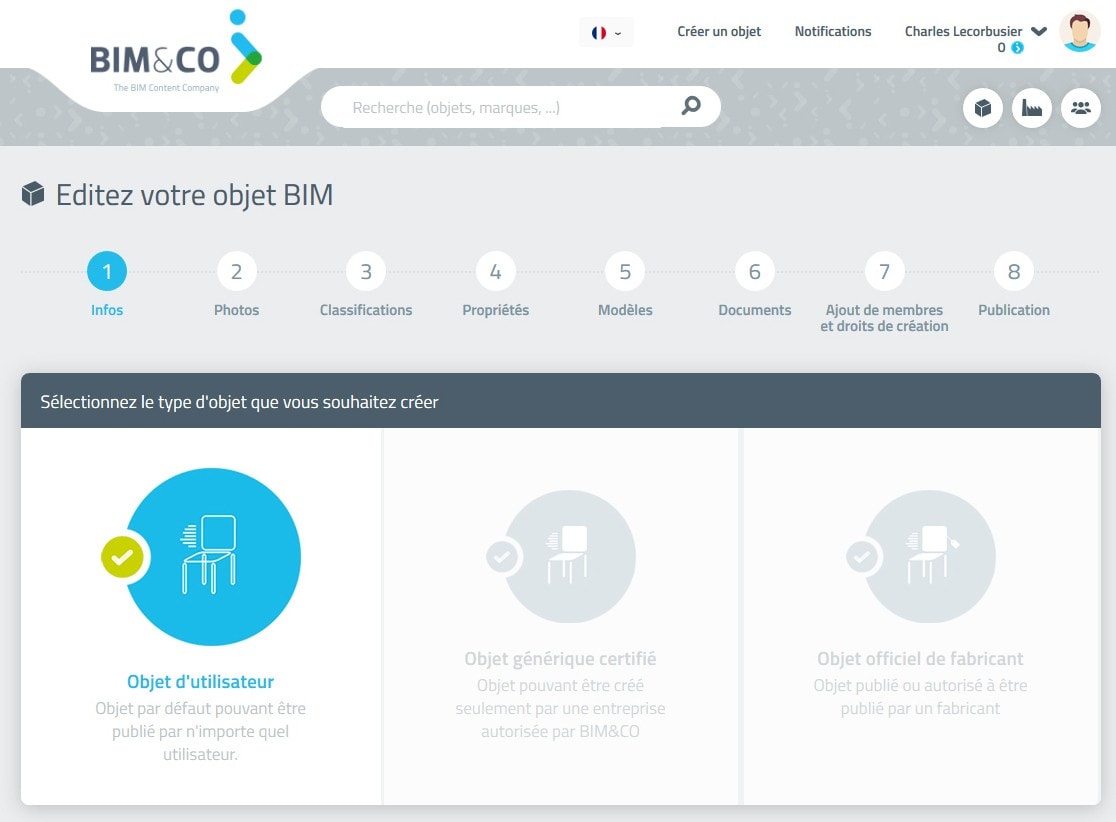Open the French flag language dropdown

606,32
